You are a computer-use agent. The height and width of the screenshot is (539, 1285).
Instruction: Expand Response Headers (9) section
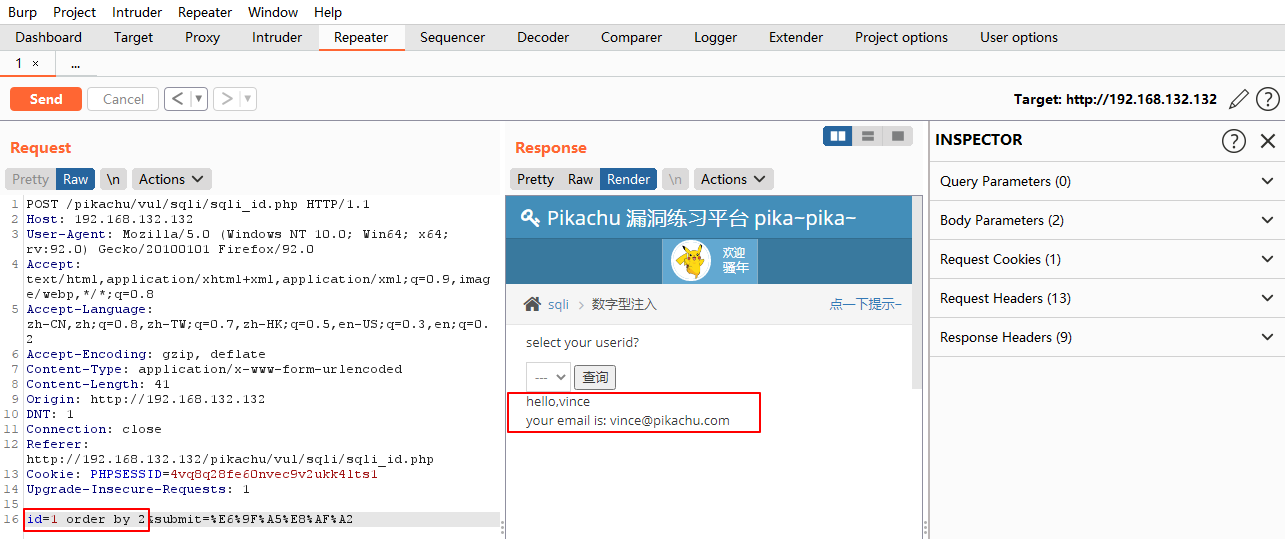[1107, 337]
